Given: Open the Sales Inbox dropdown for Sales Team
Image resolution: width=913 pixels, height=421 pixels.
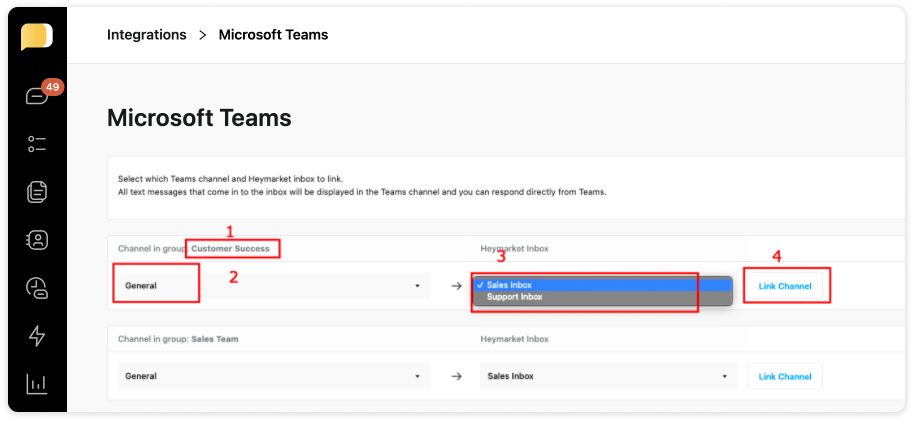Looking at the screenshot, I should (x=608, y=376).
